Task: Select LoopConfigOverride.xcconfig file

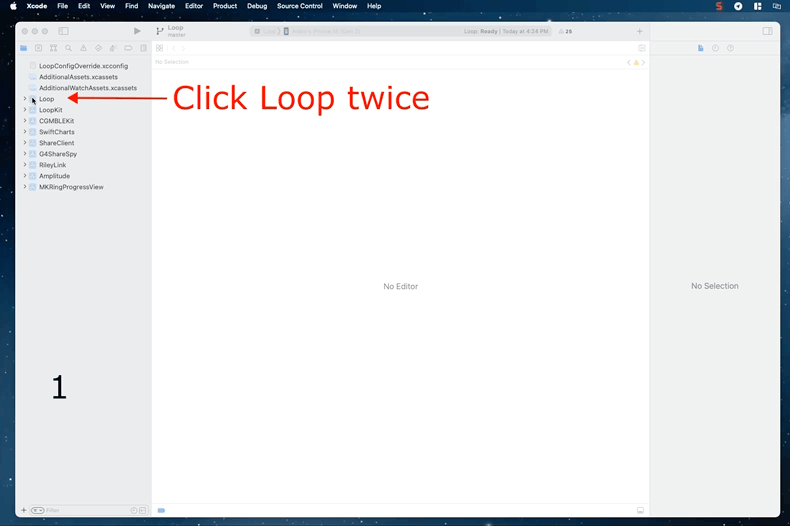Action: point(83,66)
